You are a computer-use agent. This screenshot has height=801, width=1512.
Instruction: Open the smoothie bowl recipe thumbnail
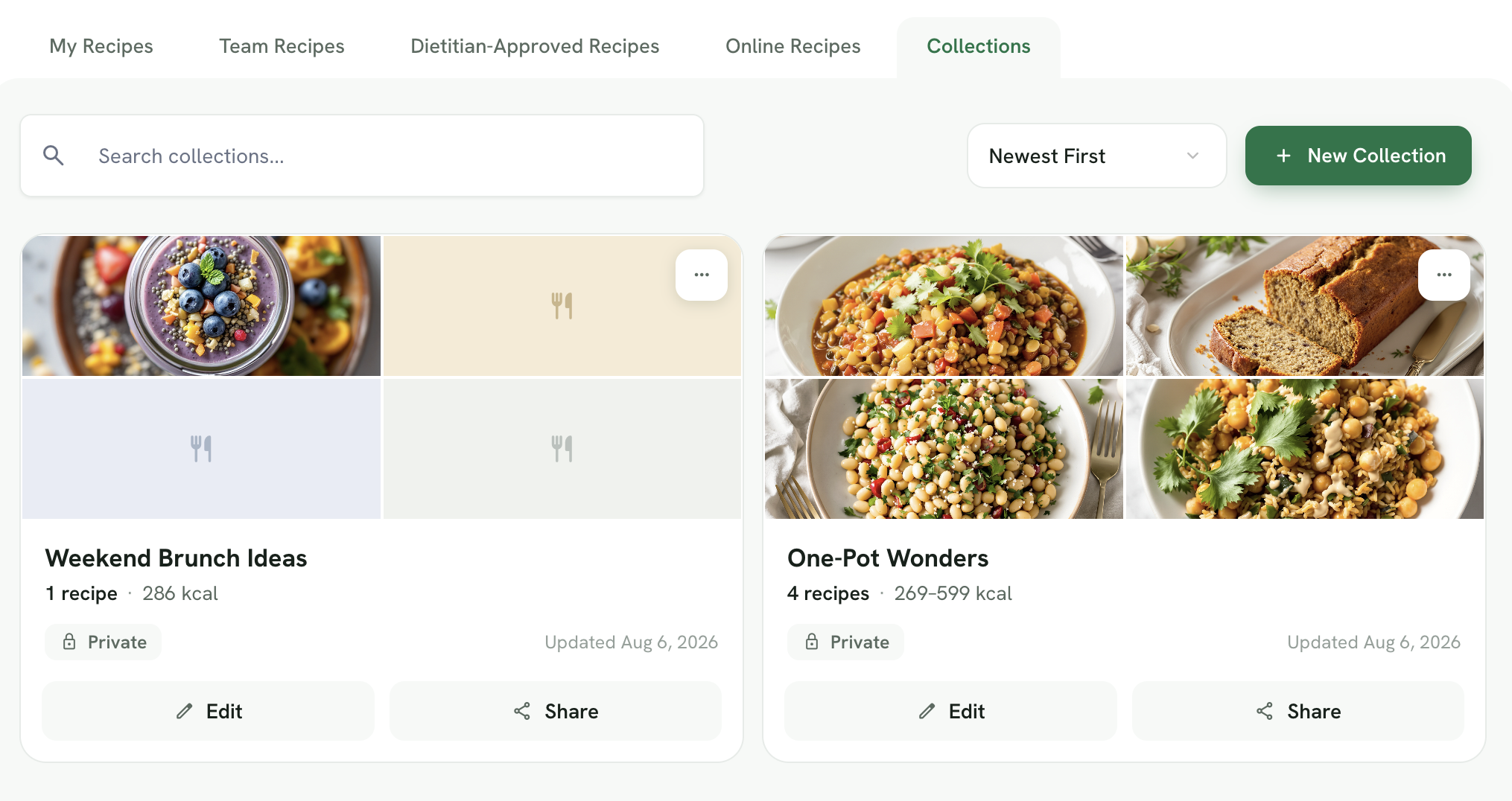201,306
